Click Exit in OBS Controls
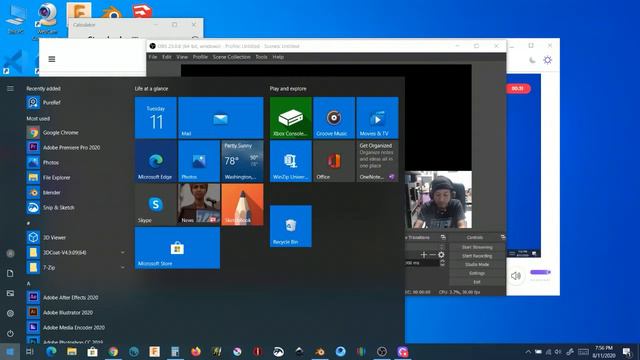 [x=477, y=282]
